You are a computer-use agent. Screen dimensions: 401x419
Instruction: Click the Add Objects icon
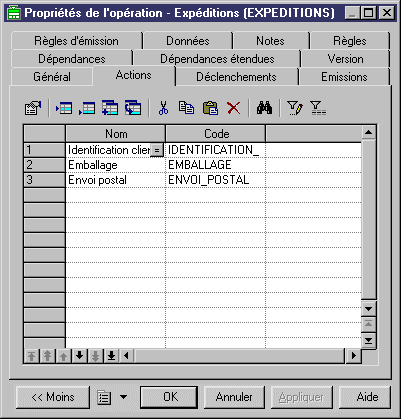pyautogui.click(x=110, y=108)
